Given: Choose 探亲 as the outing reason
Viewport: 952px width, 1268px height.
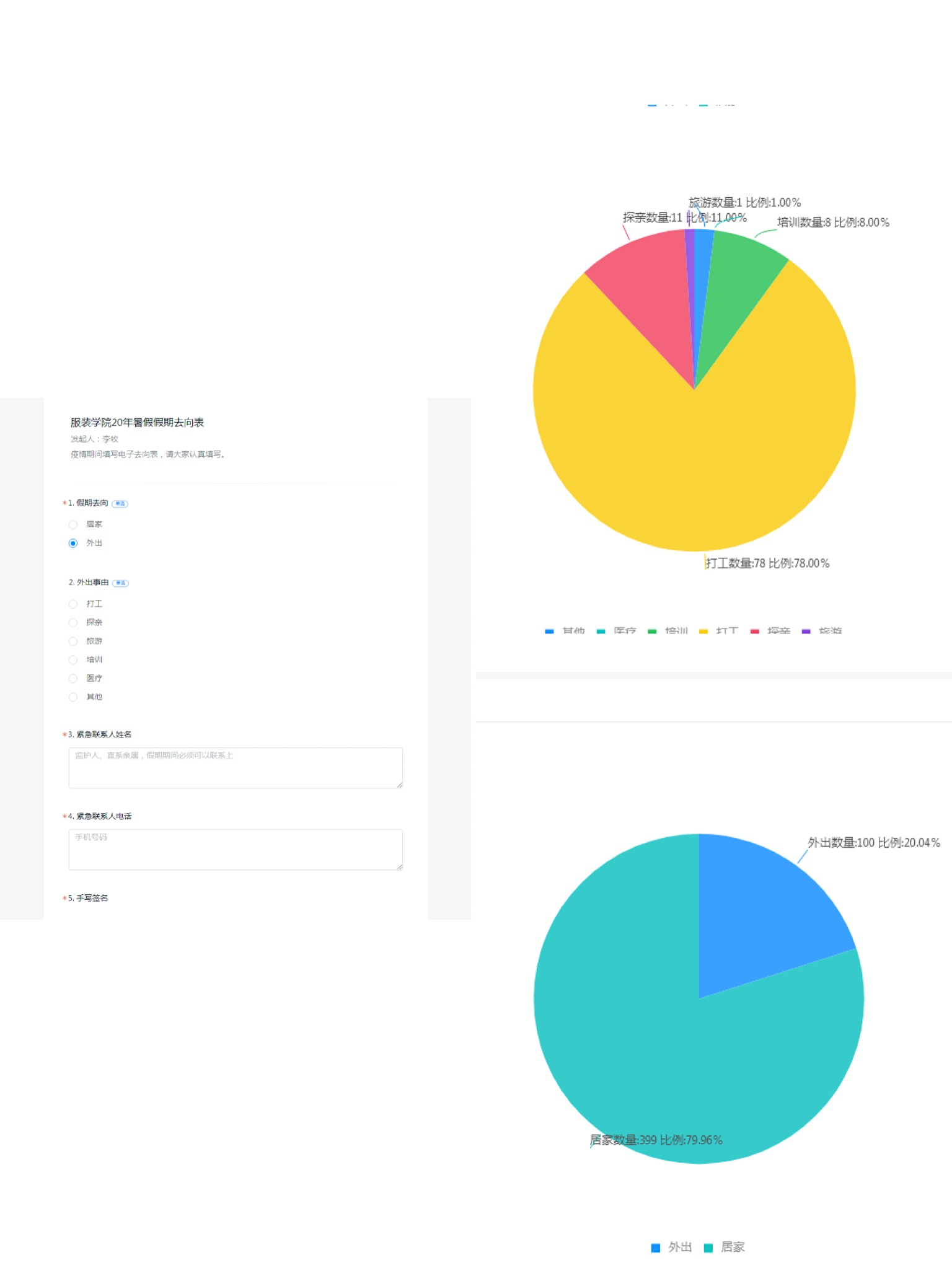Looking at the screenshot, I should click(73, 622).
